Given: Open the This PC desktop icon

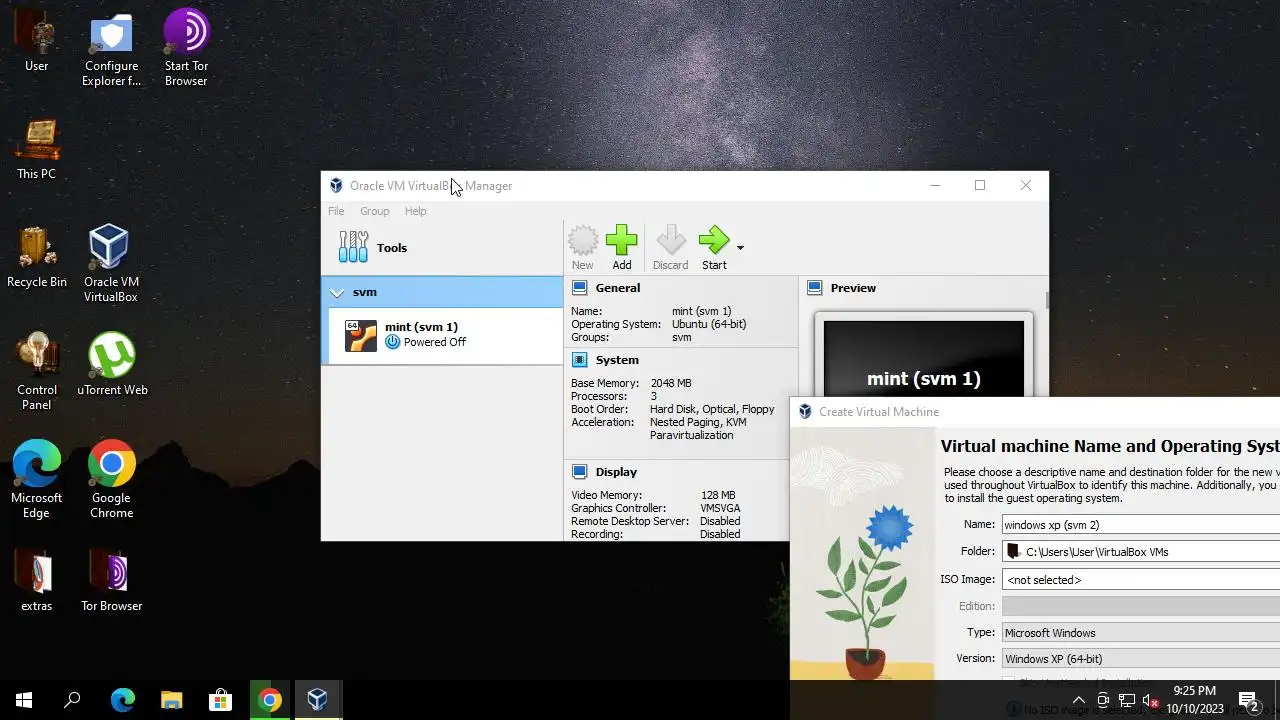Looking at the screenshot, I should point(37,149).
